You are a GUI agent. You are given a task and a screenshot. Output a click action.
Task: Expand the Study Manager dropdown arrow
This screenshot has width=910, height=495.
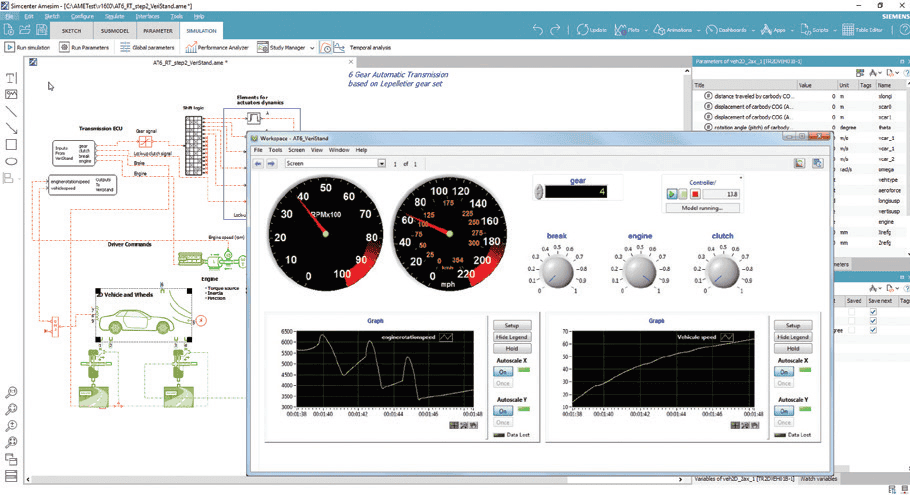(310, 47)
